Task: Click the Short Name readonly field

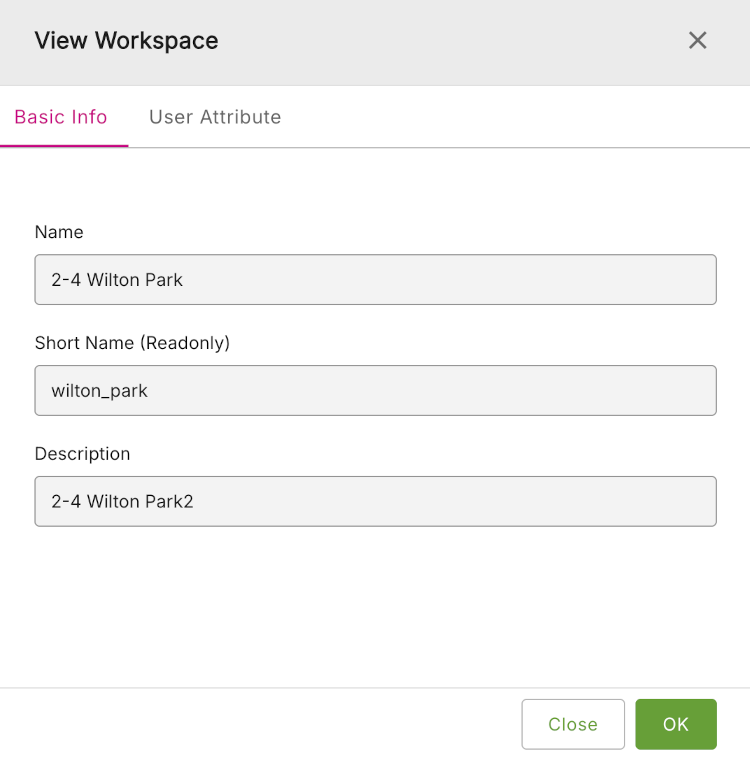Action: pyautogui.click(x=375, y=390)
